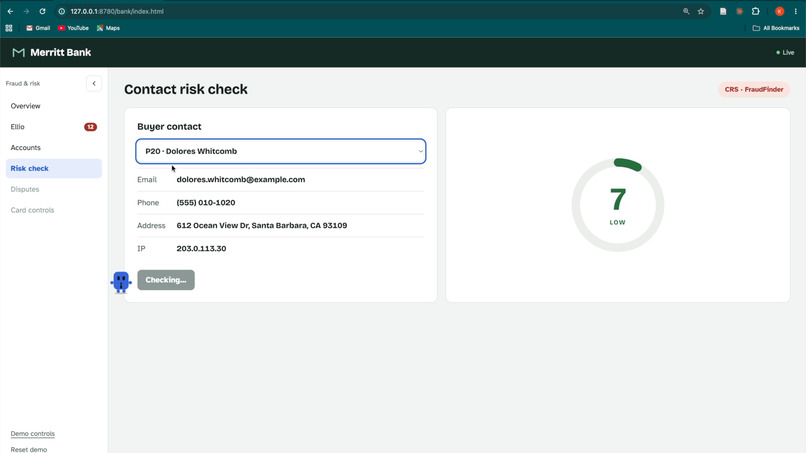Open the browser zoom magnifier icon
Screen dimensions: 806x453
(686, 11)
